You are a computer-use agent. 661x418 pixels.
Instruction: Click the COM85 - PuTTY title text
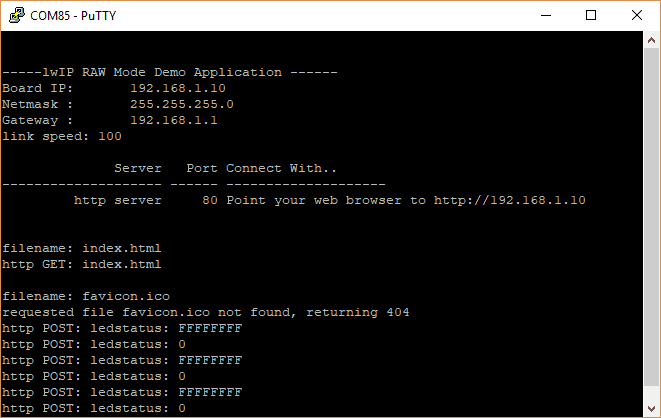pos(69,15)
